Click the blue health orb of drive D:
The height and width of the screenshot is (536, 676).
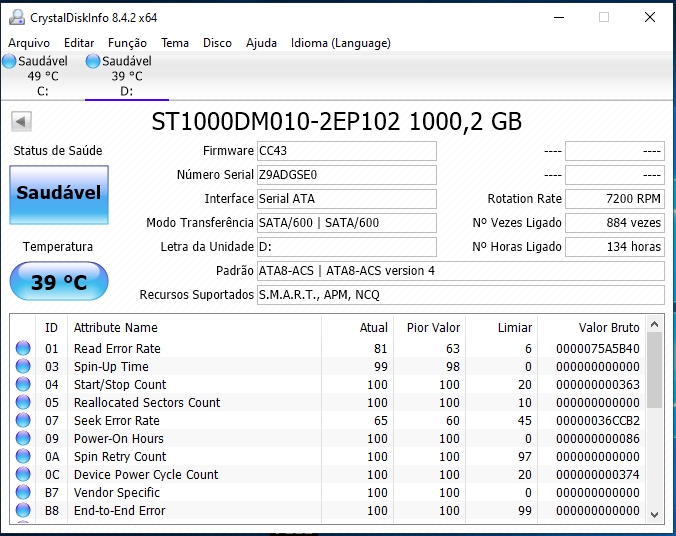point(93,61)
